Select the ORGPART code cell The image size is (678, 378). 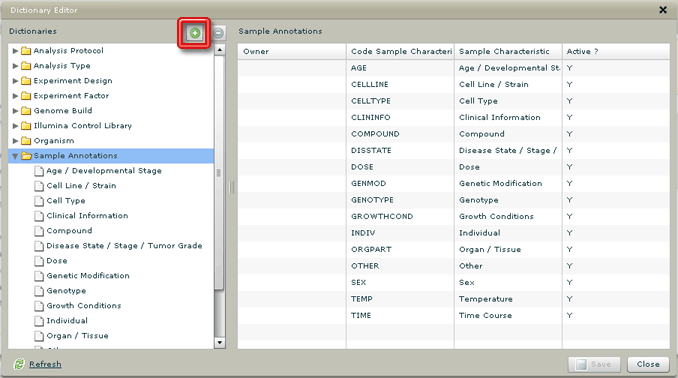[x=400, y=250]
